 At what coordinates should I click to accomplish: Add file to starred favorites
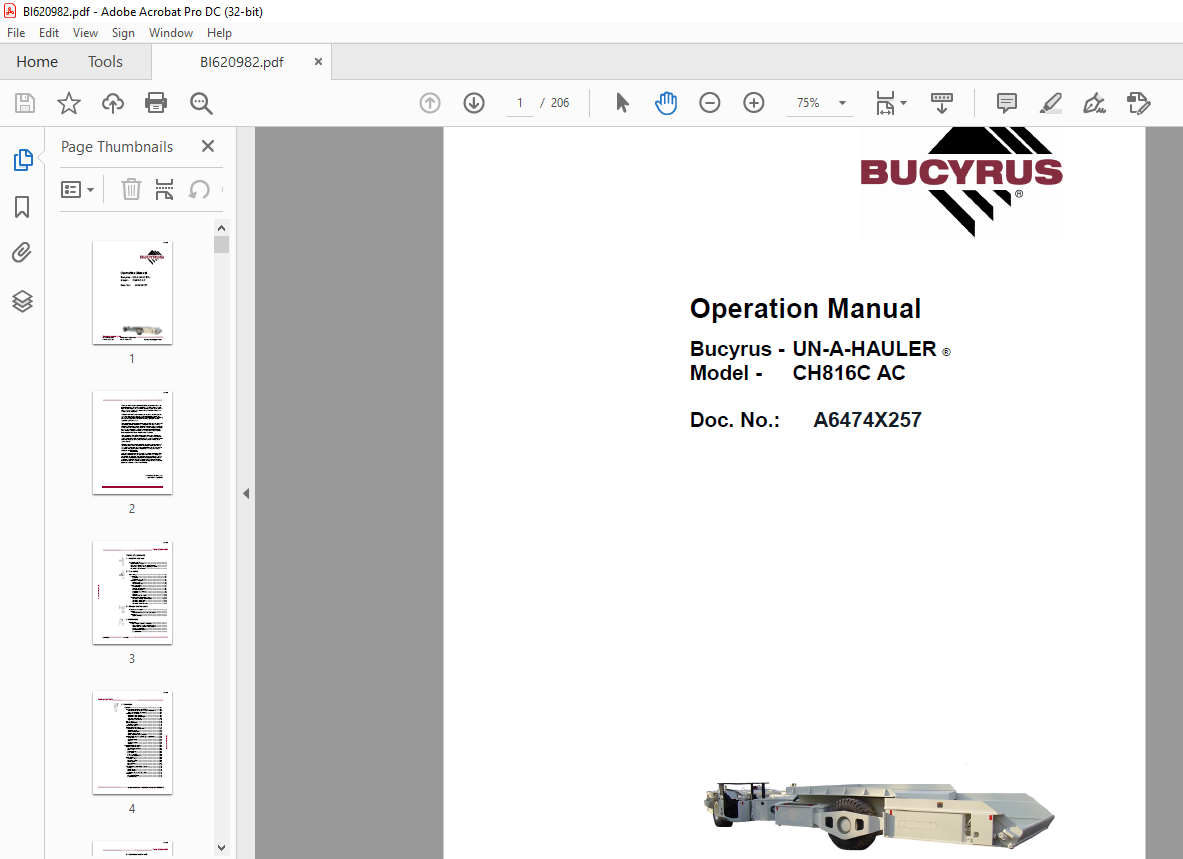pyautogui.click(x=69, y=103)
